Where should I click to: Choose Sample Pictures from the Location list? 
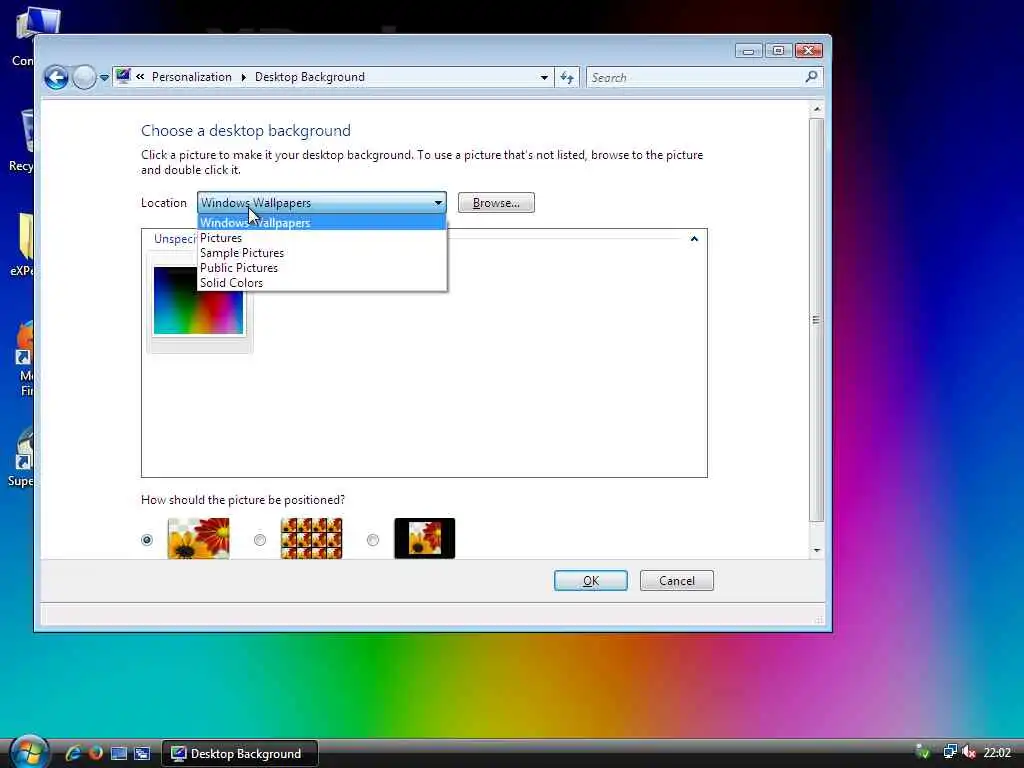coord(321,253)
